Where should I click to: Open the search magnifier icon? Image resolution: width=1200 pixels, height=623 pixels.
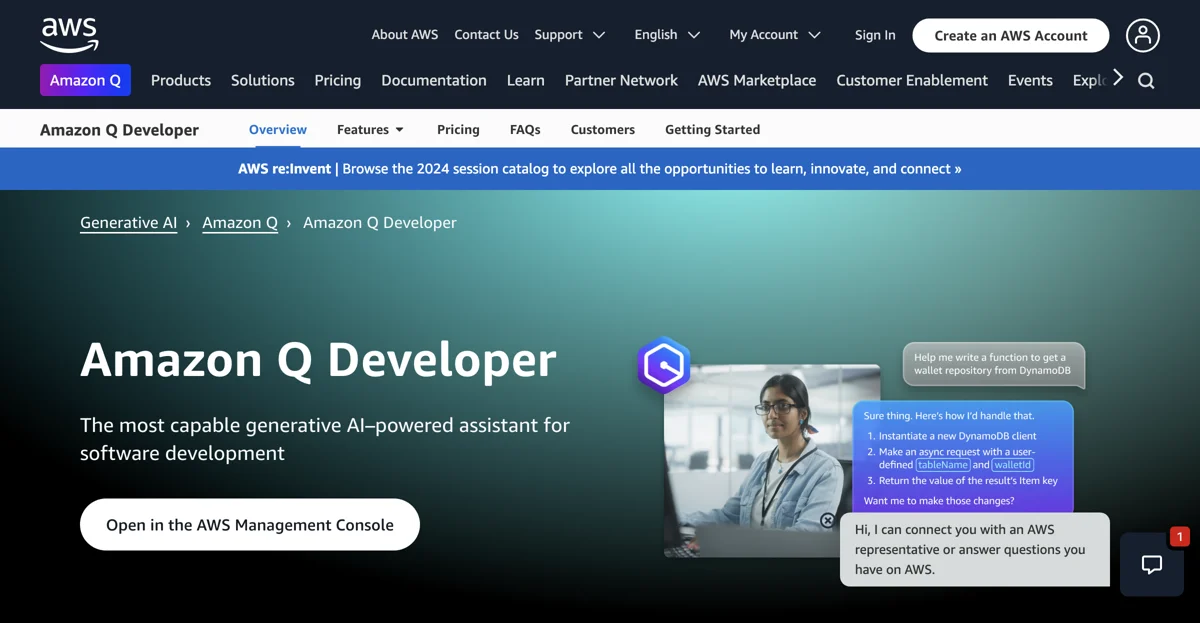(1146, 81)
